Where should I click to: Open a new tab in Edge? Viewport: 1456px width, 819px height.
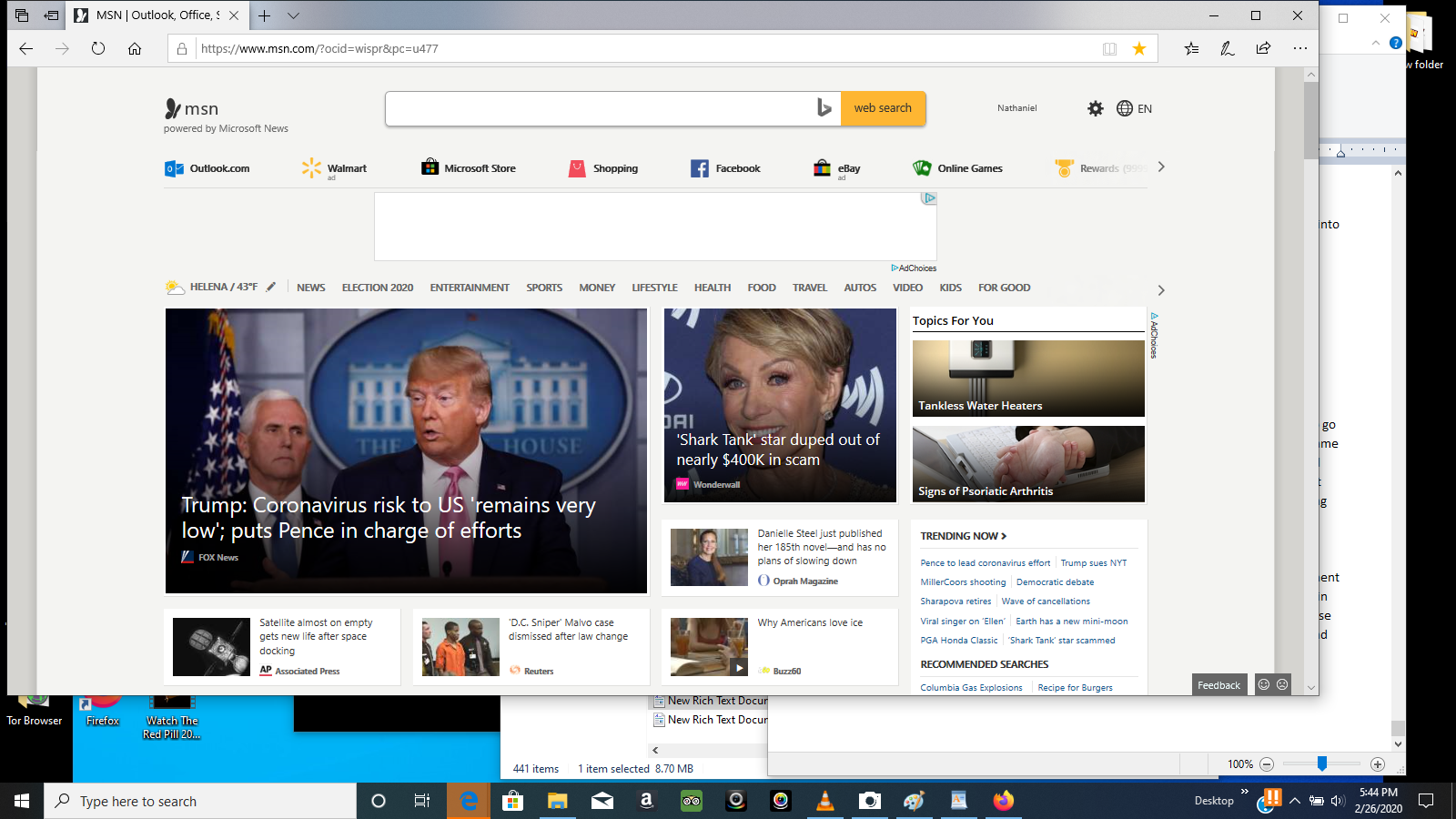[x=264, y=15]
